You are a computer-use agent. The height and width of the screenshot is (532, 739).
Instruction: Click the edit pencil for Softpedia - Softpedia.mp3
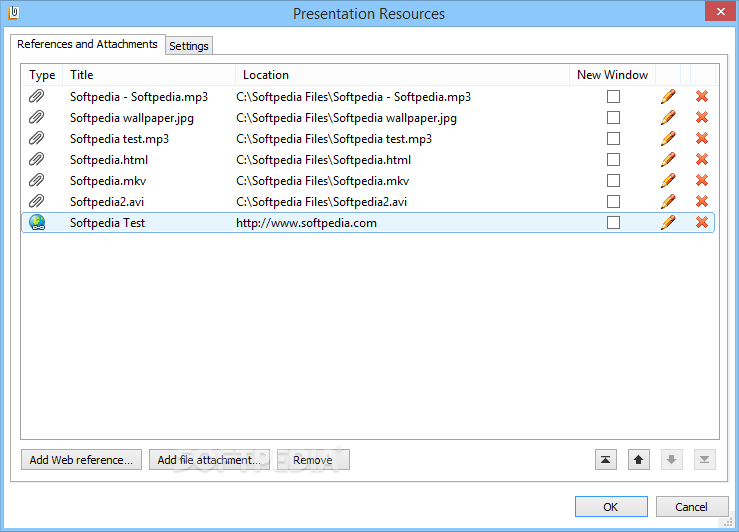click(668, 97)
